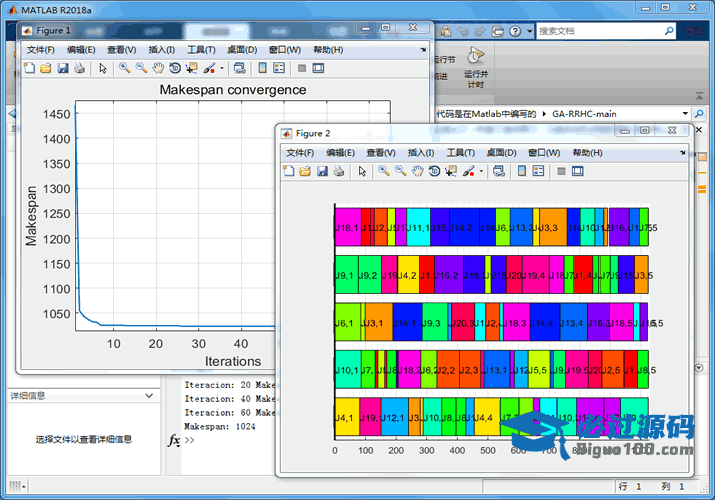Open 工具(T) menu in Figure 2

click(x=461, y=153)
